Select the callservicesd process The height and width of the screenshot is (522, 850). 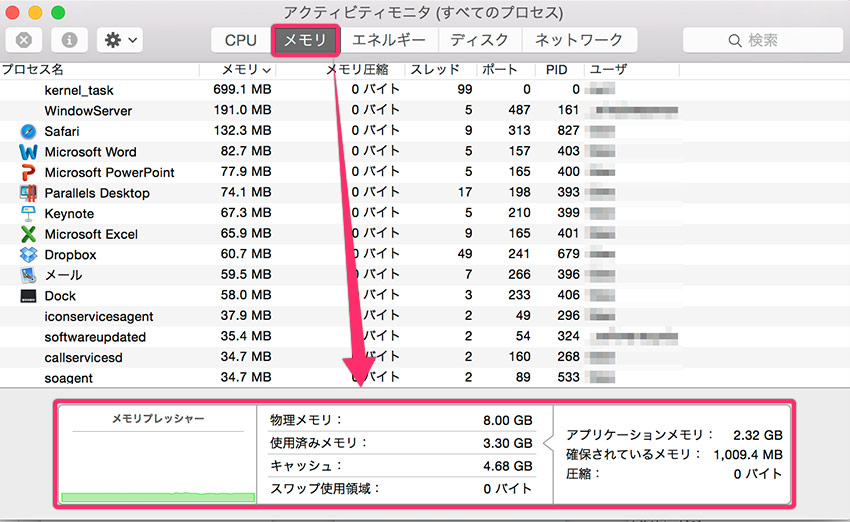[83, 358]
